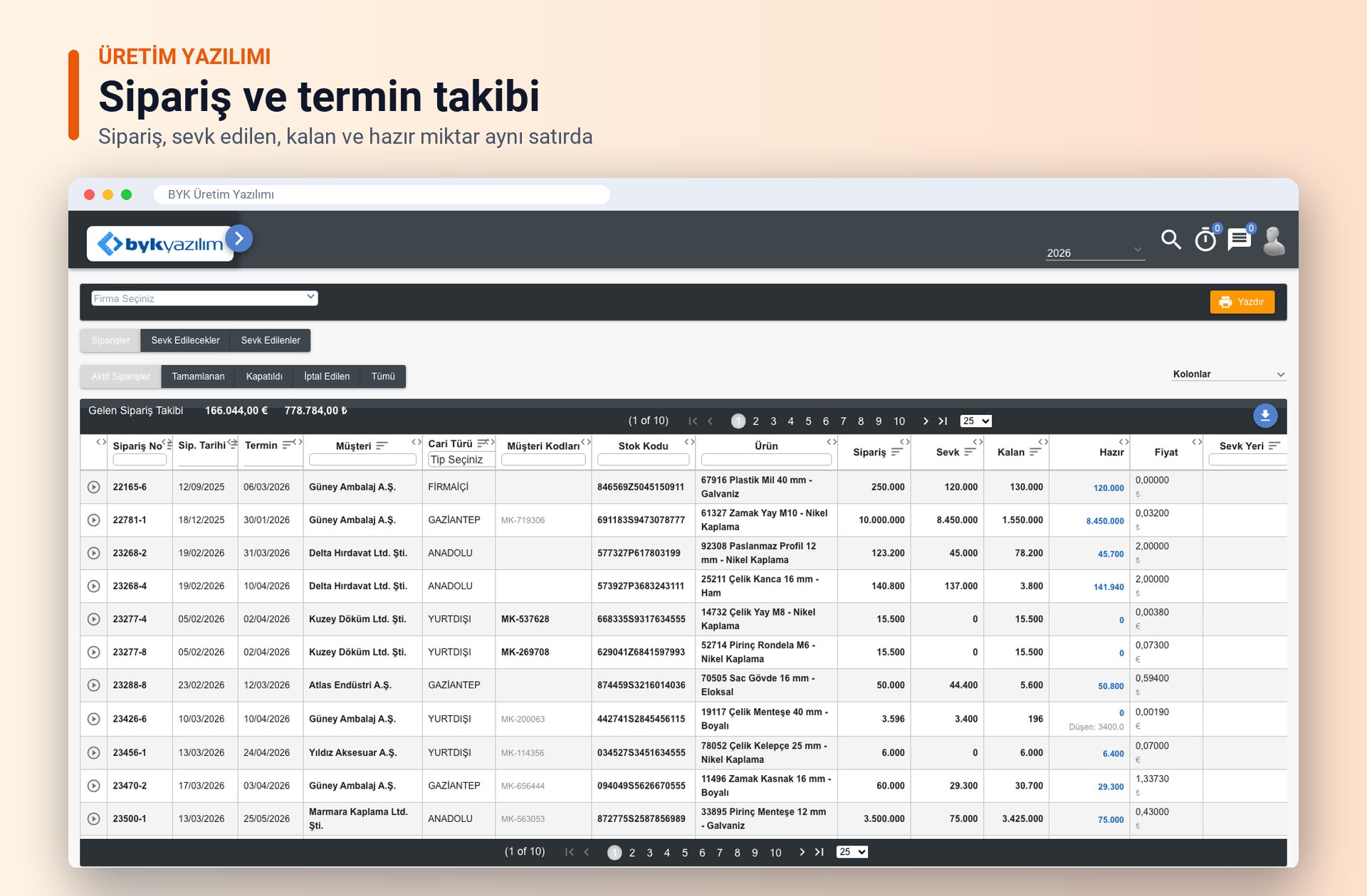This screenshot has height=896, width=1367.
Task: Click ready quantity 8.450.000 link
Action: tap(1105, 521)
